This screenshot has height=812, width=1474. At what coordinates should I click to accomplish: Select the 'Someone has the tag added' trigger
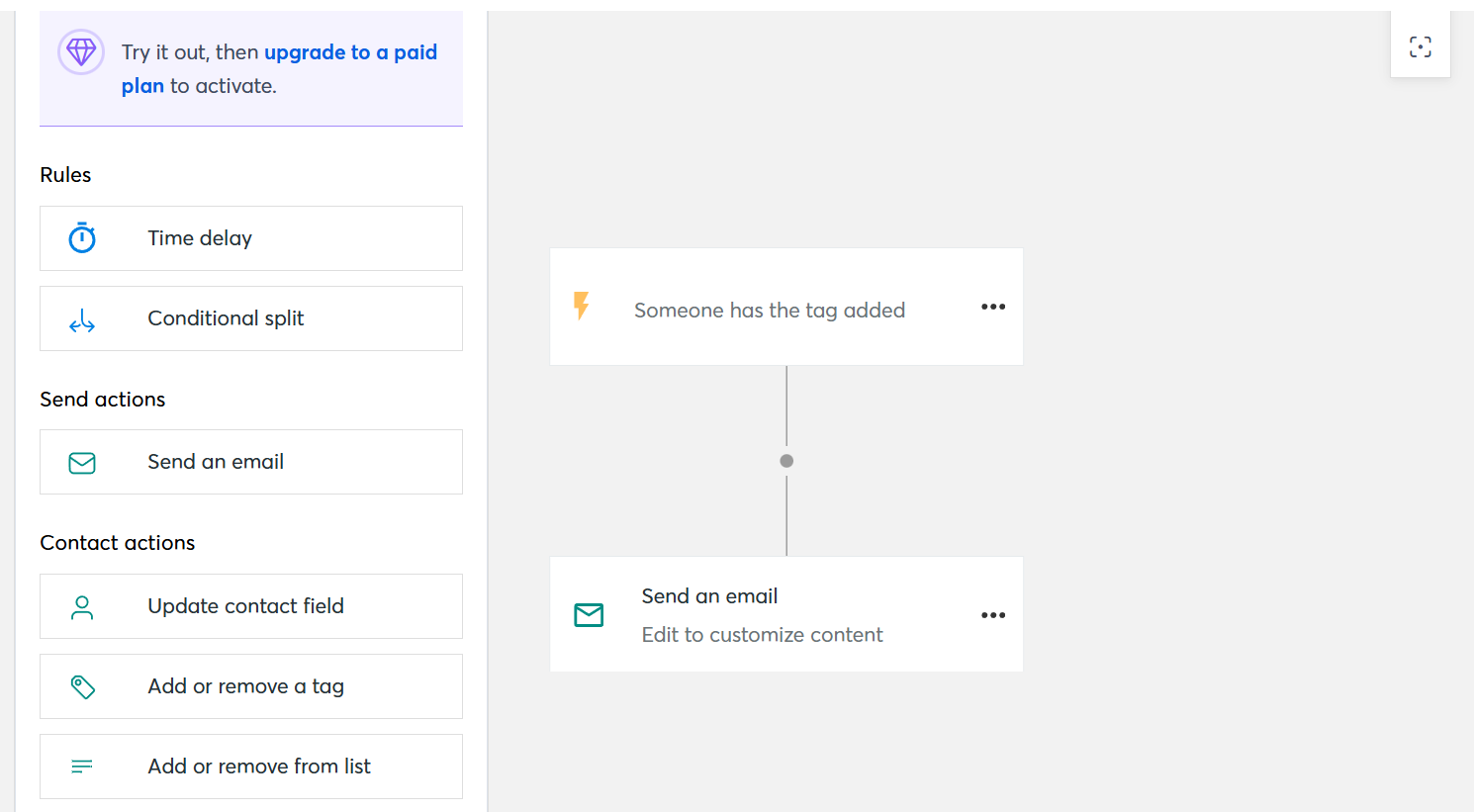click(x=769, y=311)
